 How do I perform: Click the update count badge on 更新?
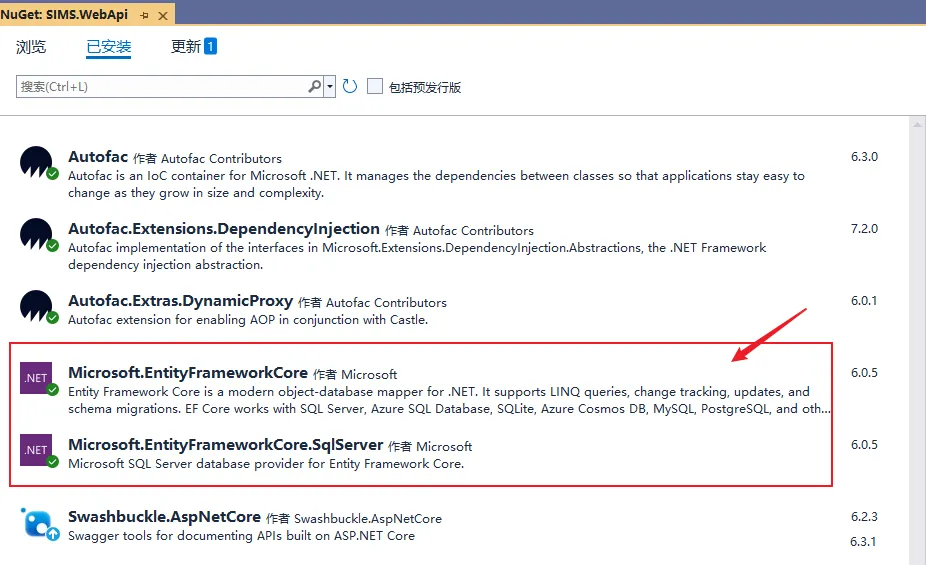(210, 46)
